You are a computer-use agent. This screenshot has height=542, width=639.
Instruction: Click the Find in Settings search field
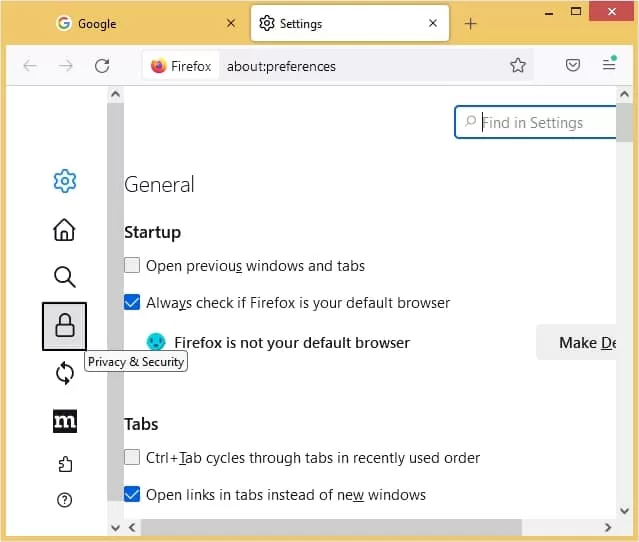point(535,122)
